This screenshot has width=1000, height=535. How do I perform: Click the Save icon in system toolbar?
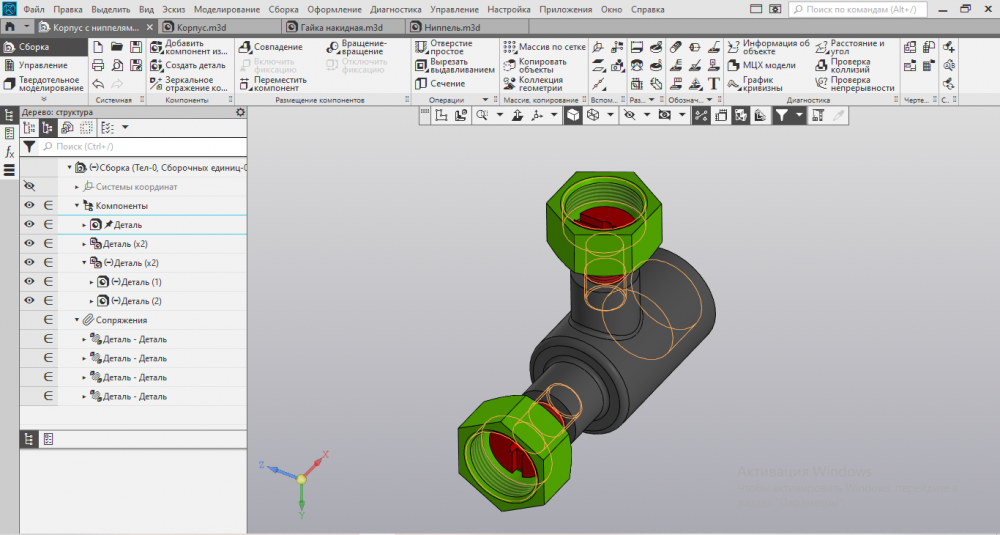coord(135,47)
